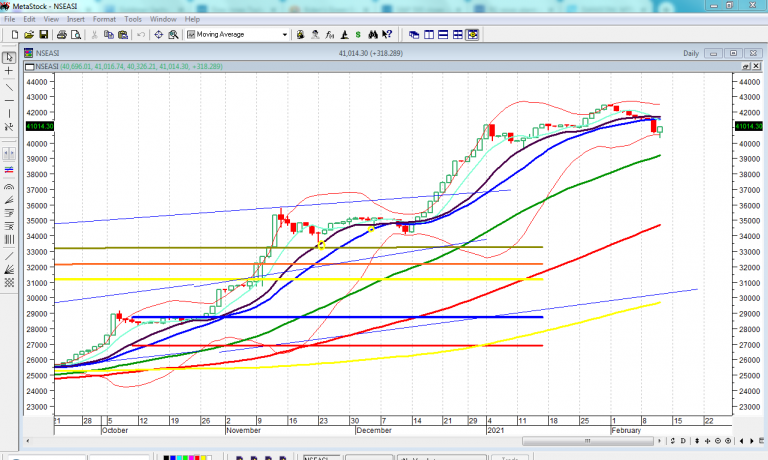Image resolution: width=768 pixels, height=460 pixels.
Task: Open the Format menu
Action: pos(104,19)
